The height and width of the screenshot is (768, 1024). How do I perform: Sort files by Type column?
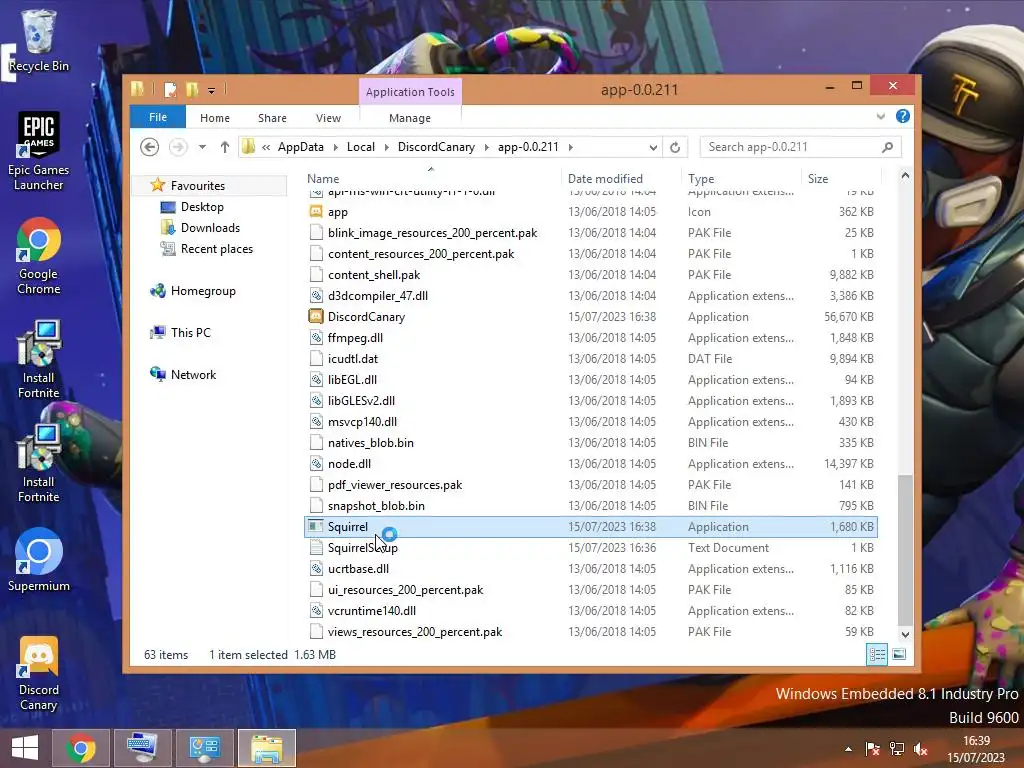pyautogui.click(x=741, y=178)
